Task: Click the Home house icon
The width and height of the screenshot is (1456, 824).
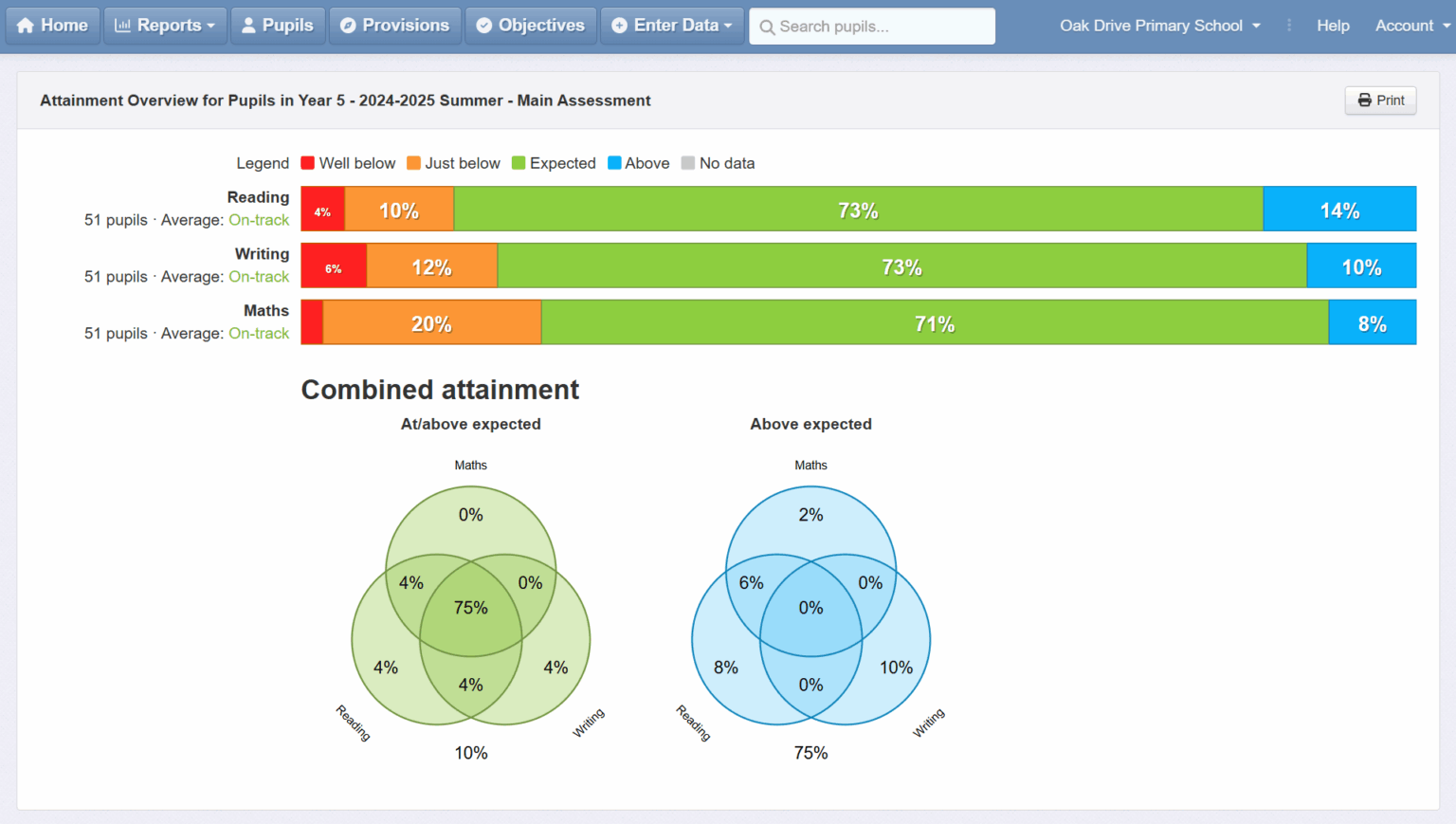Action: tap(26, 26)
